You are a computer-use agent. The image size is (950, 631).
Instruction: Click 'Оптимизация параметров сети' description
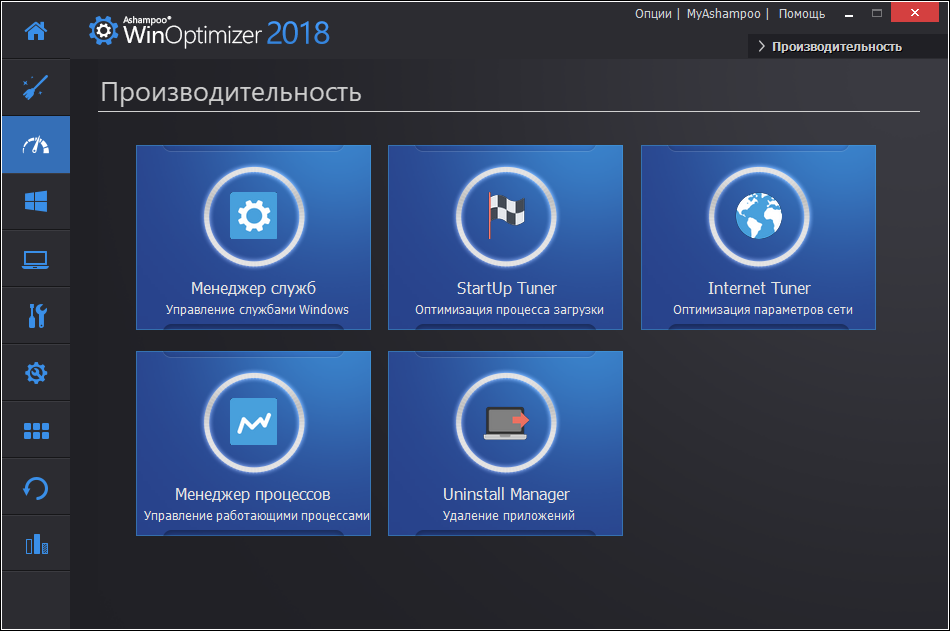pyautogui.click(x=763, y=310)
